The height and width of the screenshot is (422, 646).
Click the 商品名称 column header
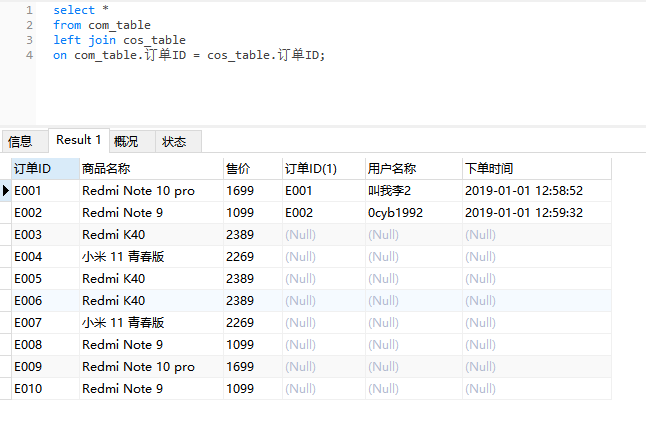151,169
